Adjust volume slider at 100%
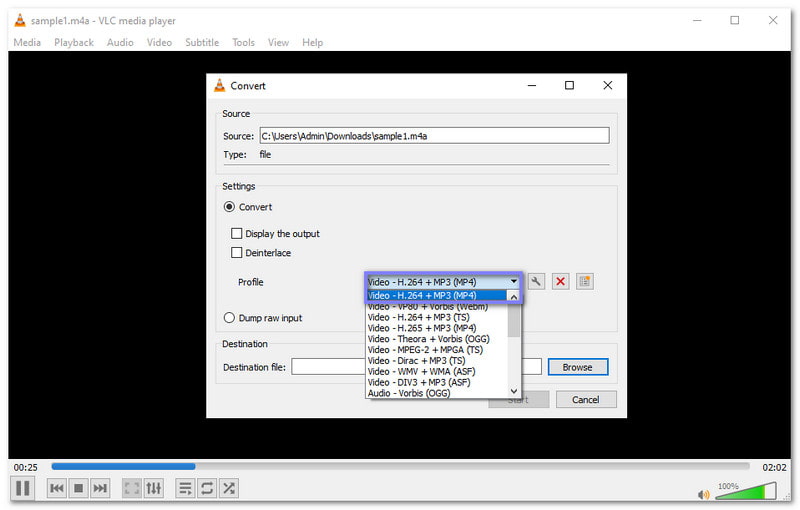The image size is (800, 510). point(745,492)
